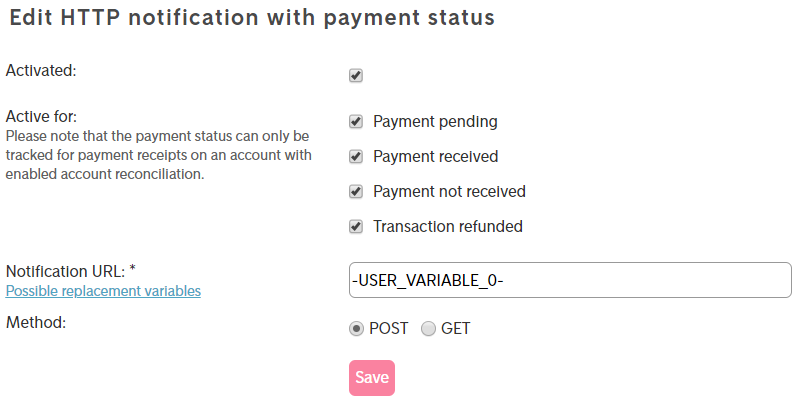The height and width of the screenshot is (403, 796).
Task: Focus the Notification URL input field
Action: pos(570,280)
